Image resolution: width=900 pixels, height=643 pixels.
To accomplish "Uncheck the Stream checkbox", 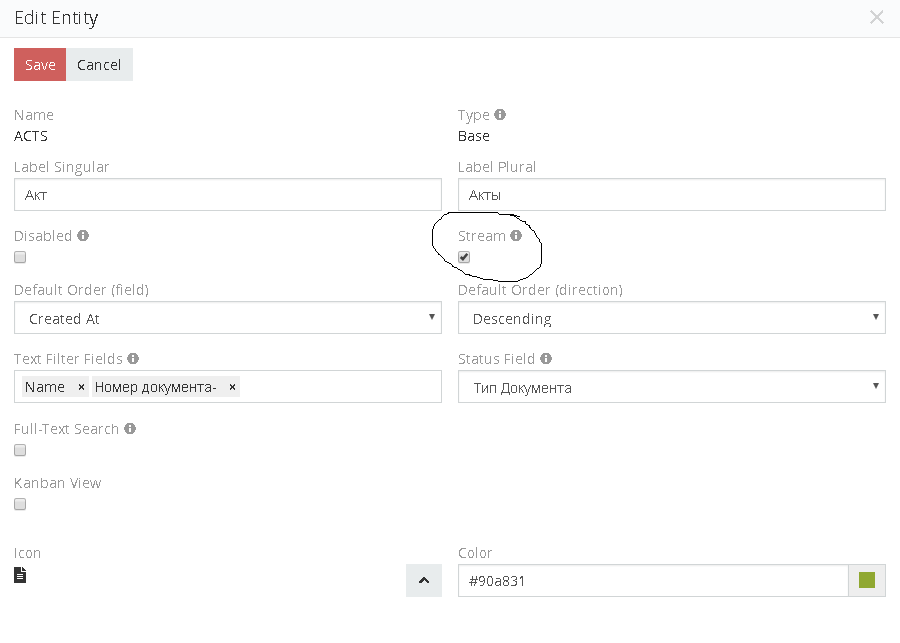I will pos(464,258).
